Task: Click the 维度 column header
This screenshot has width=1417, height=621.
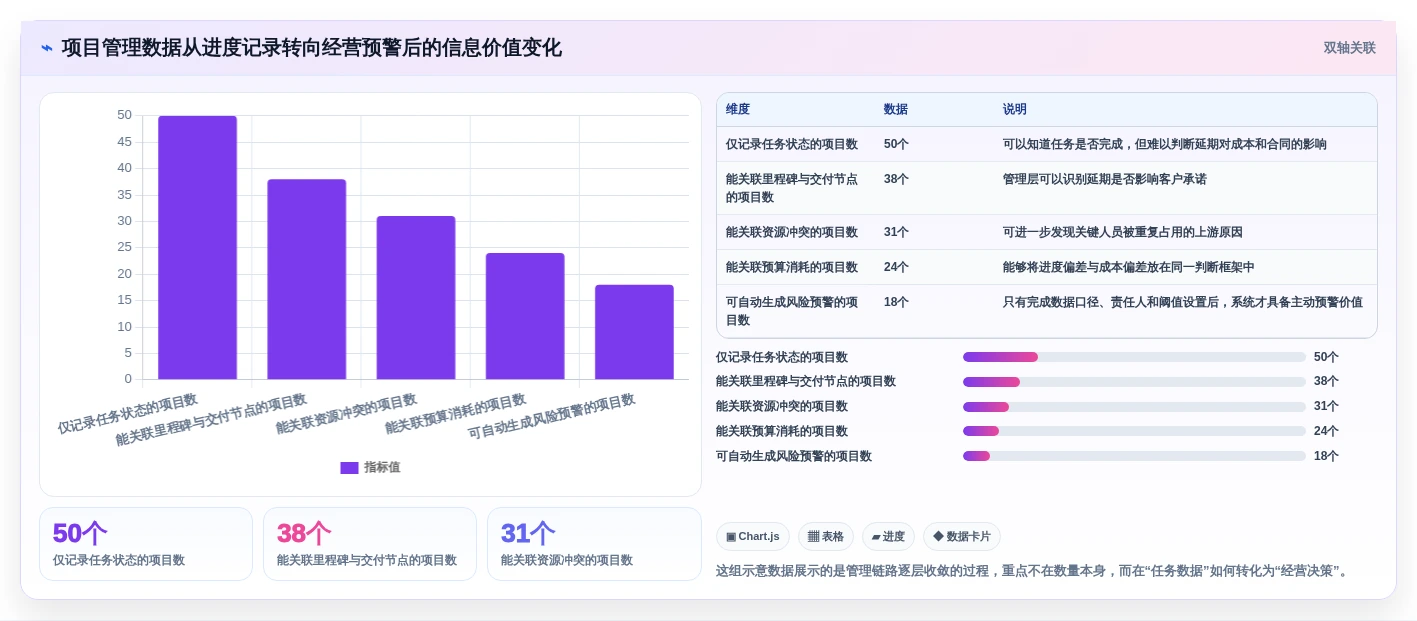Action: click(x=738, y=109)
